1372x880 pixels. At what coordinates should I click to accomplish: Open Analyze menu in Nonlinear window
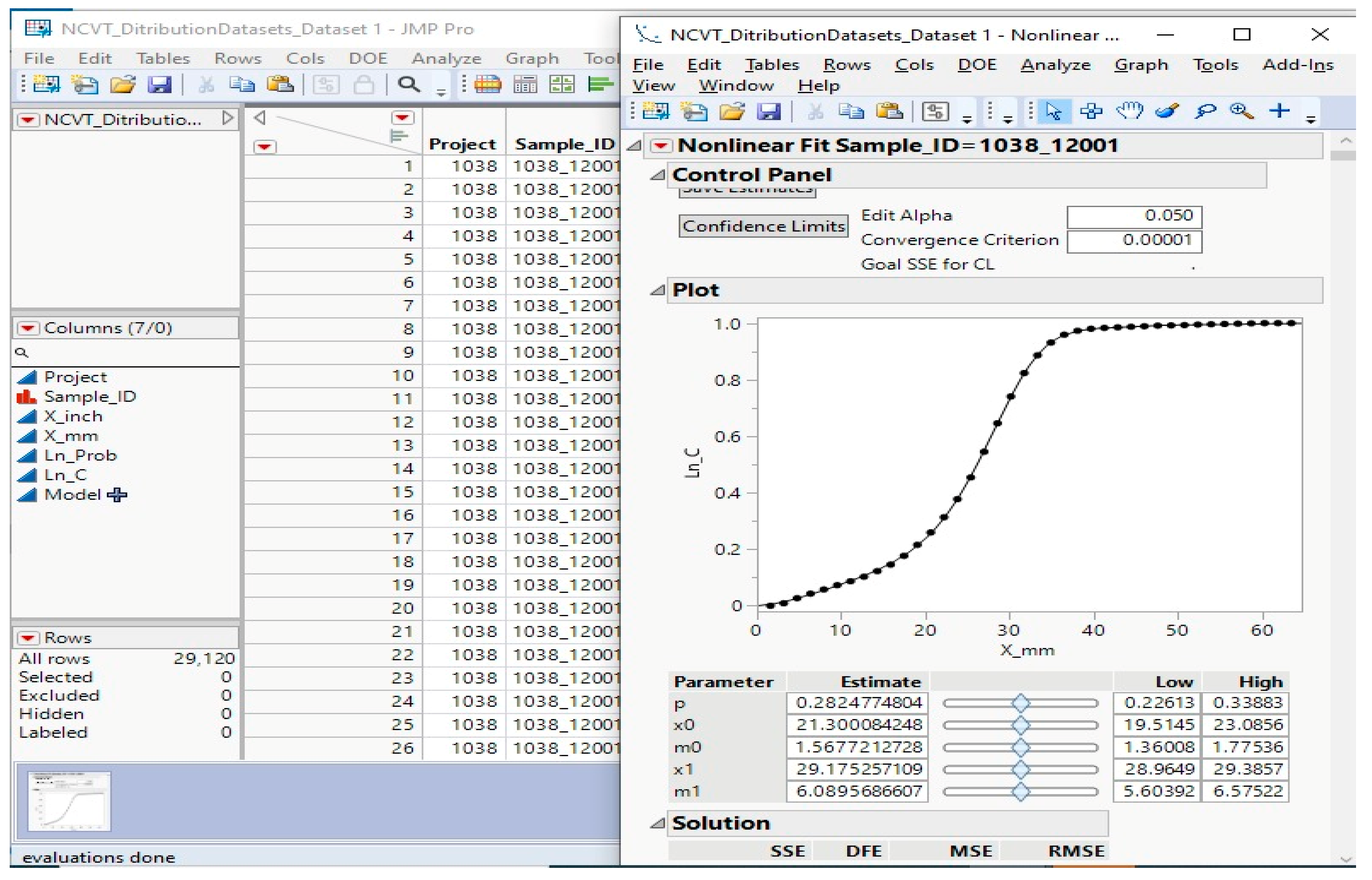point(1055,65)
